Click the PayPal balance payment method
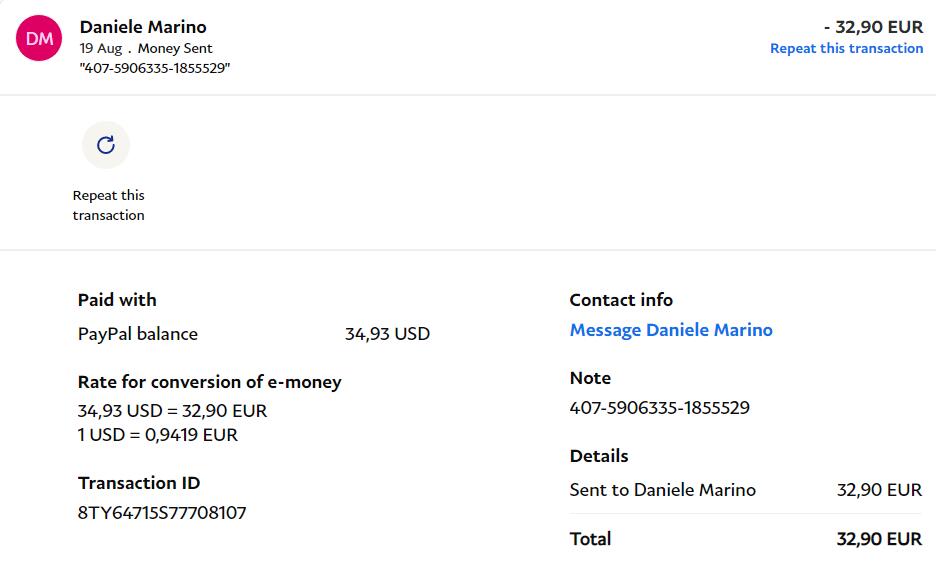Image resolution: width=936 pixels, height=576 pixels. (138, 334)
